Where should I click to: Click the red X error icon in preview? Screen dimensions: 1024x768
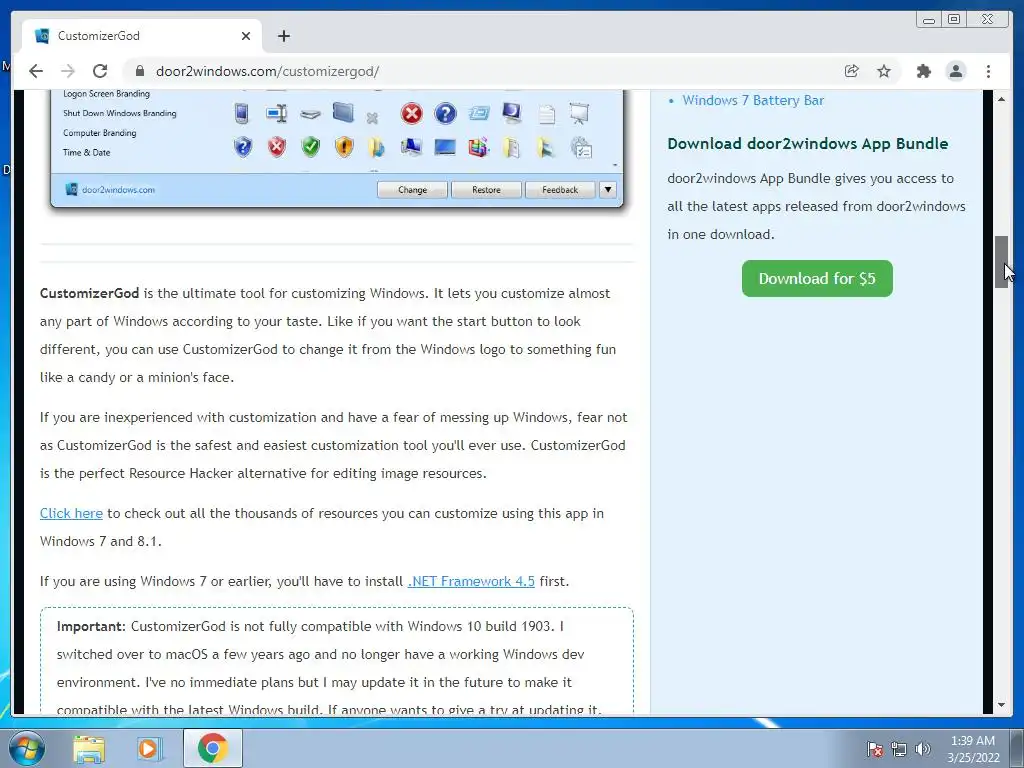411,114
